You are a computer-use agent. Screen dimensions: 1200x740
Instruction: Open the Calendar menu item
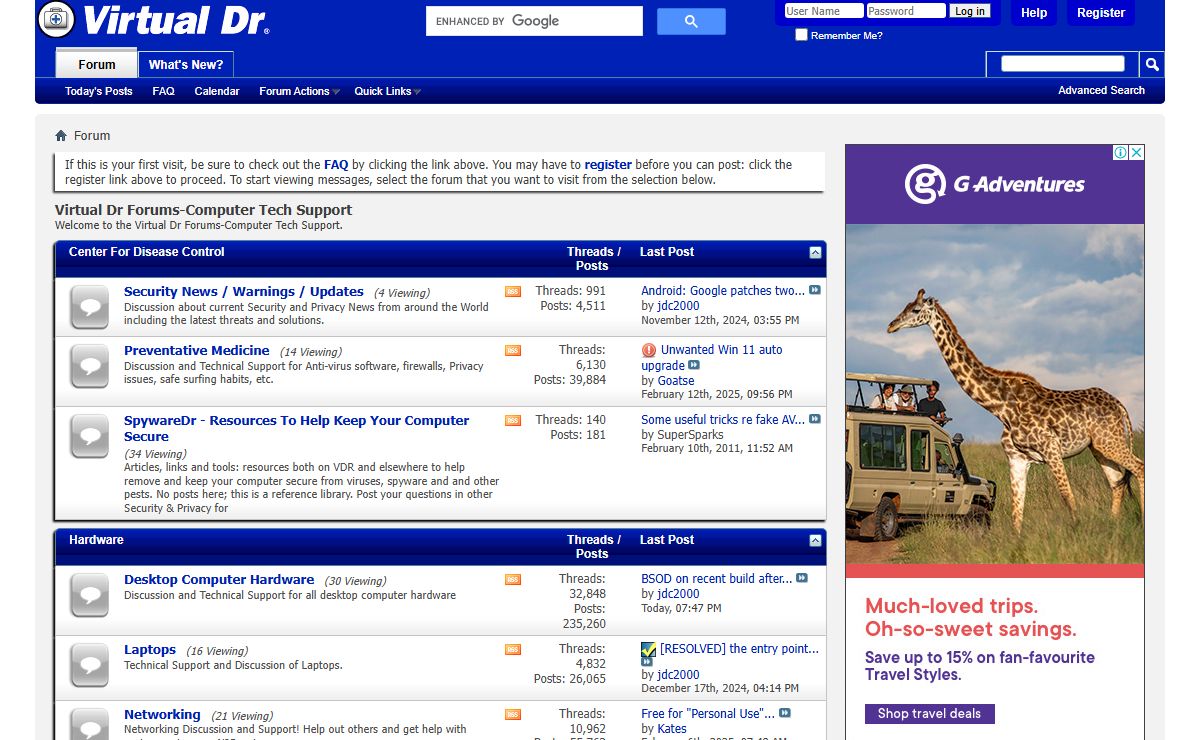217,91
